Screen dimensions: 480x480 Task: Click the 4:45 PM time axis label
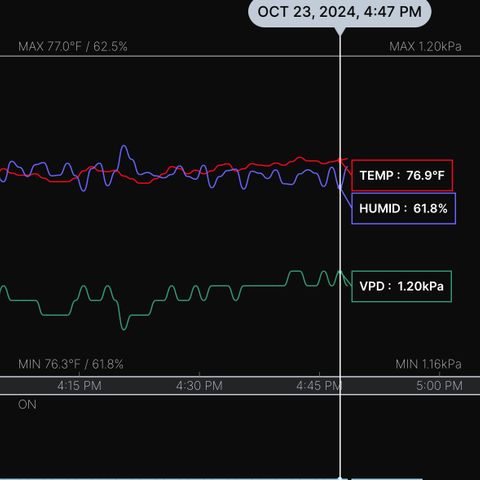319,386
